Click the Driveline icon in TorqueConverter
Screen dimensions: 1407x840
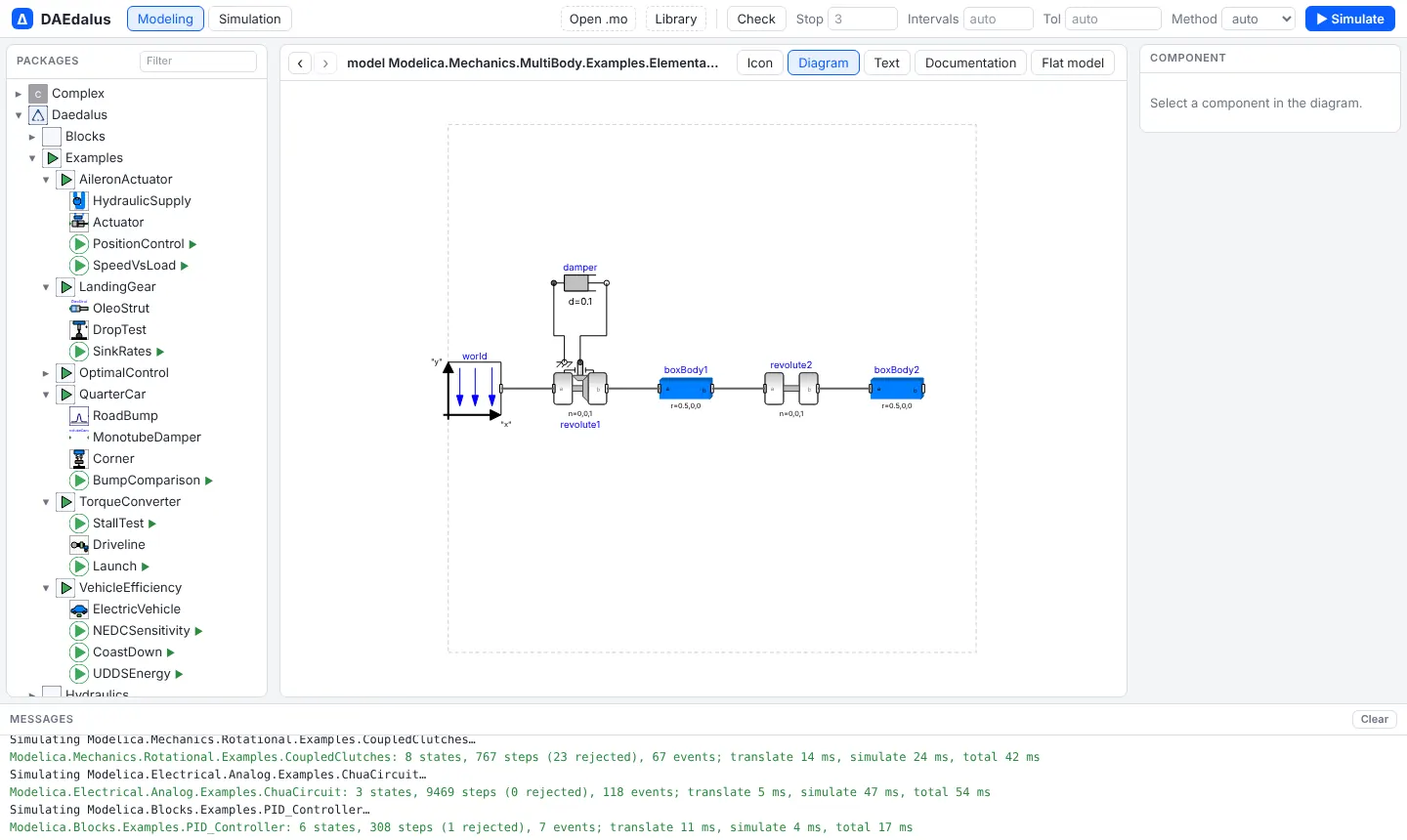79,545
